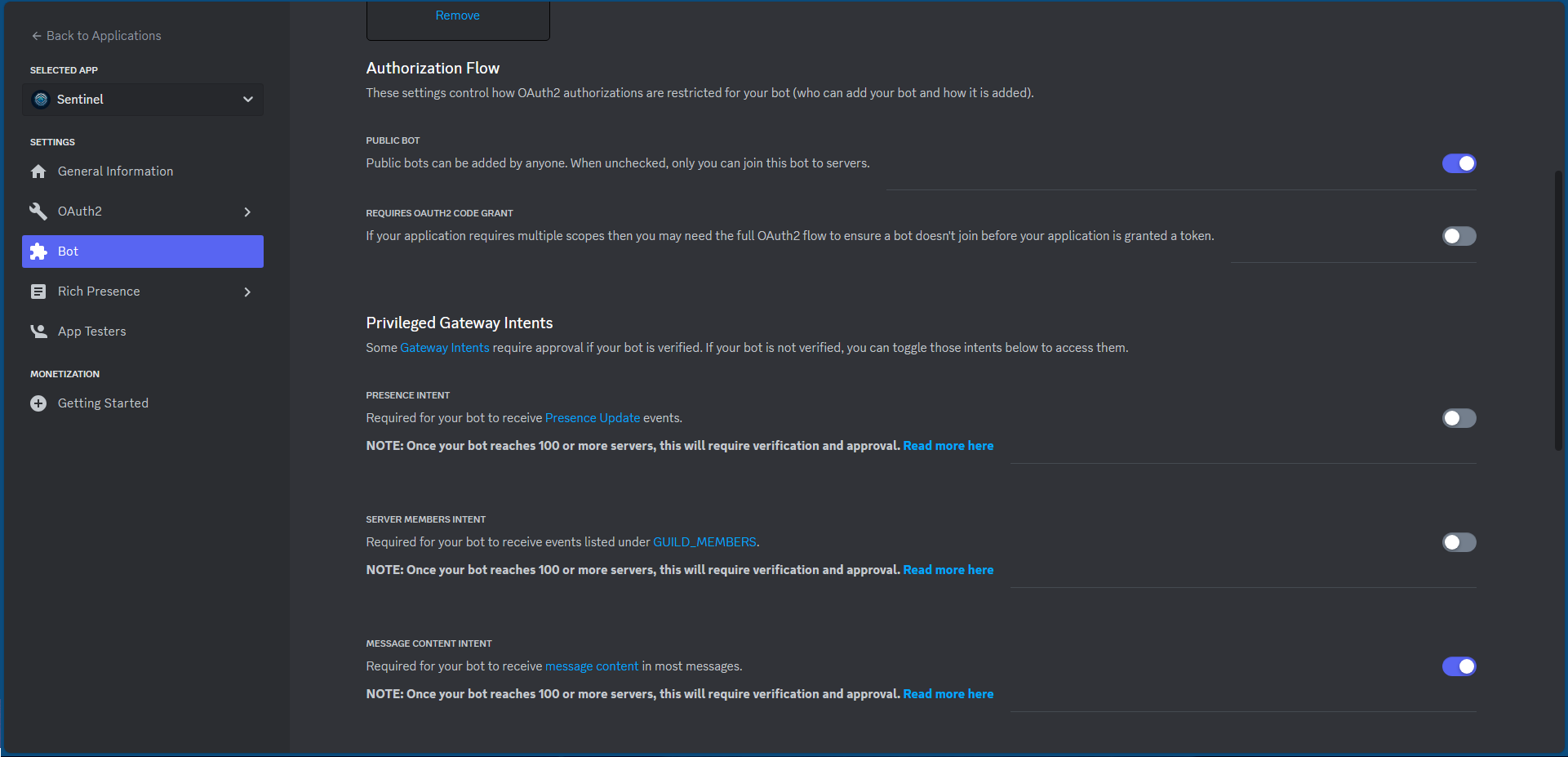The image size is (1568, 757).
Task: Click the page vertical scrollbar
Action: point(1558,310)
